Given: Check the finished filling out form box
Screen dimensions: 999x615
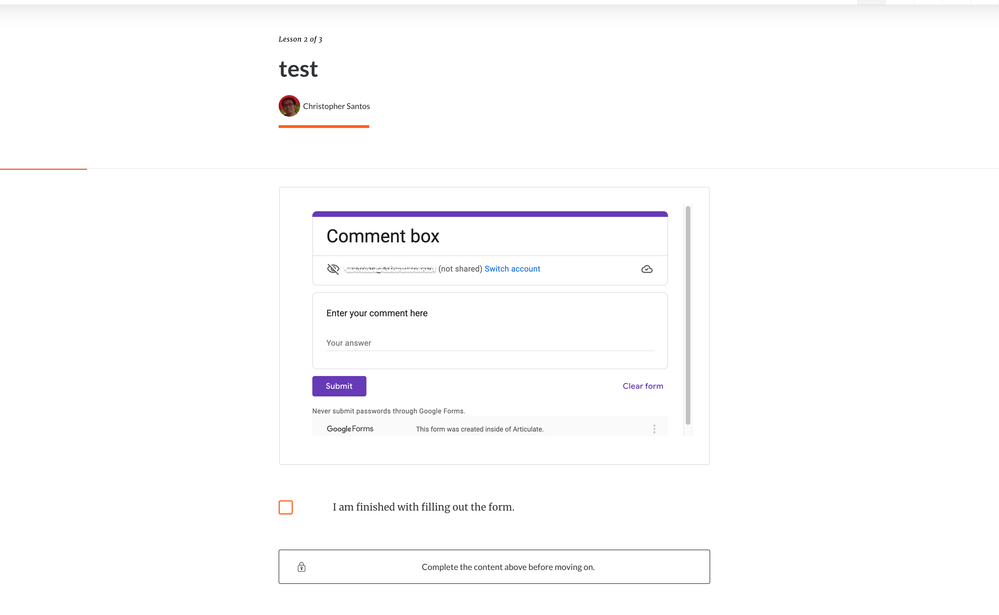Looking at the screenshot, I should point(286,508).
